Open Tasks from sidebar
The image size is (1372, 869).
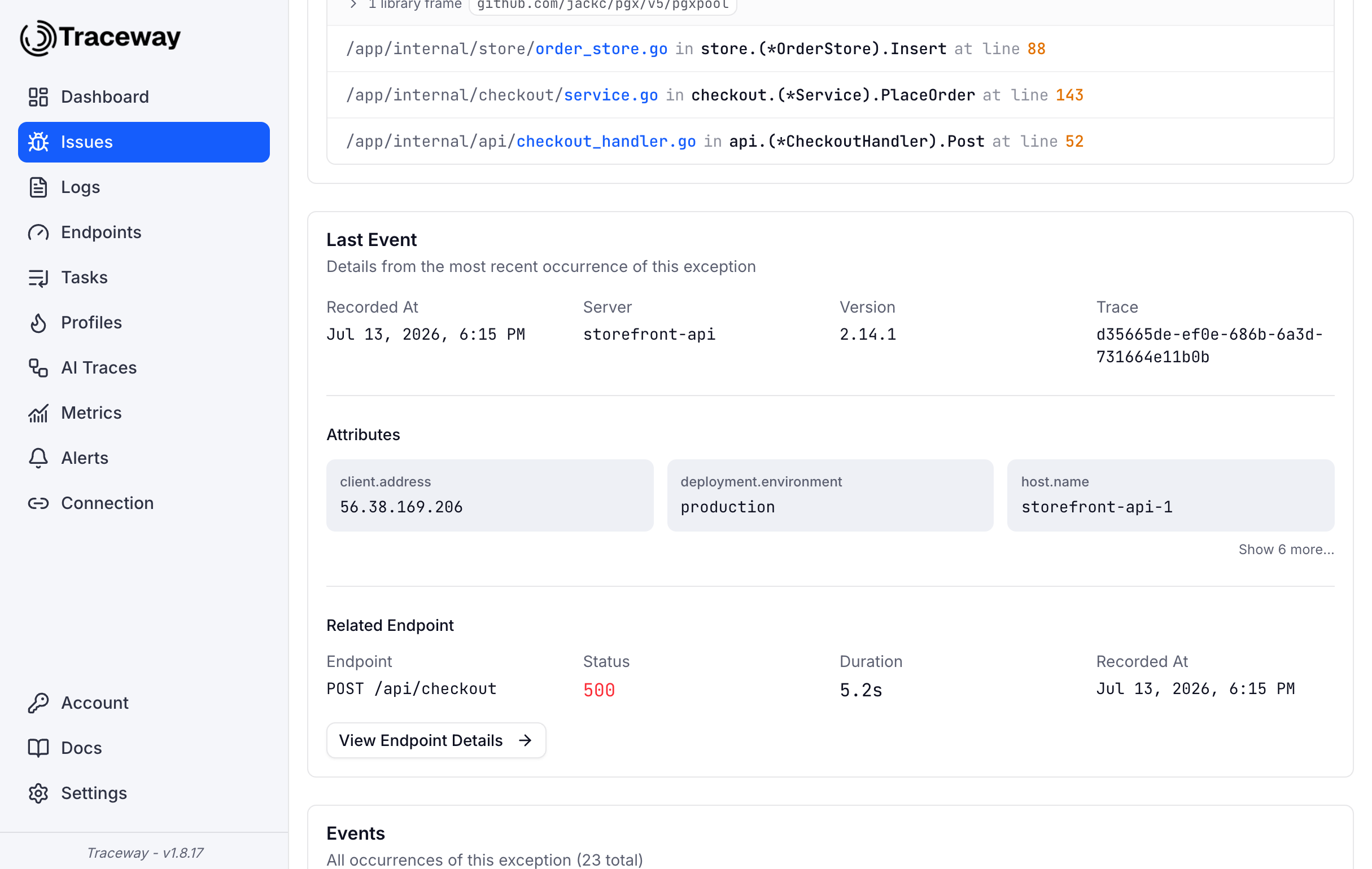click(143, 277)
